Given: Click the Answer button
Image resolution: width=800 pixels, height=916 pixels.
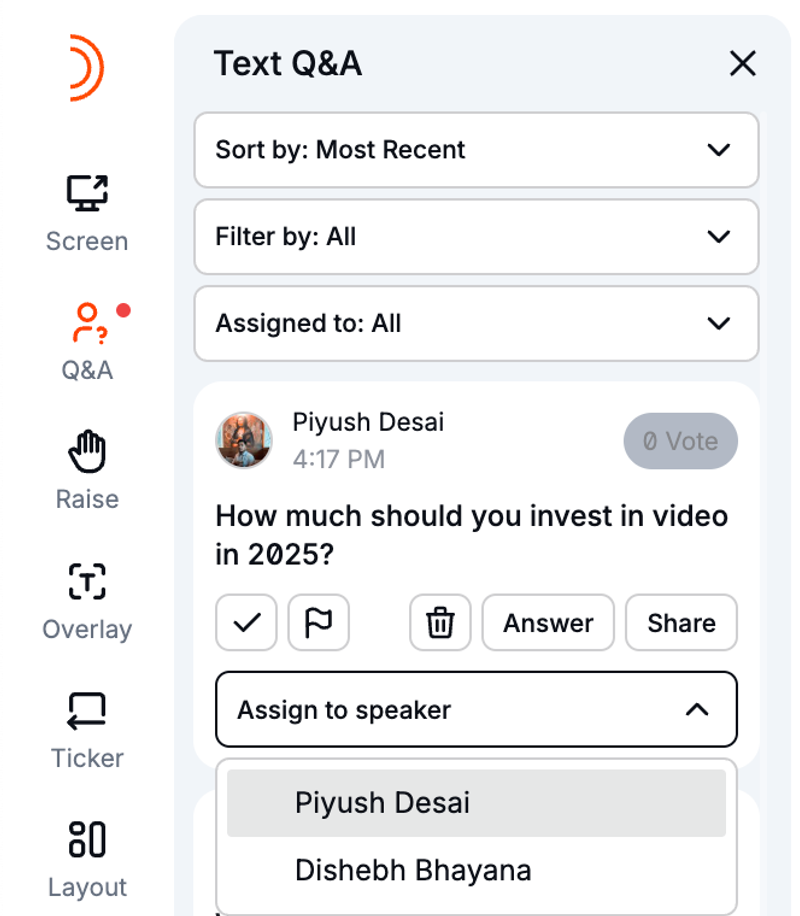Looking at the screenshot, I should (548, 623).
